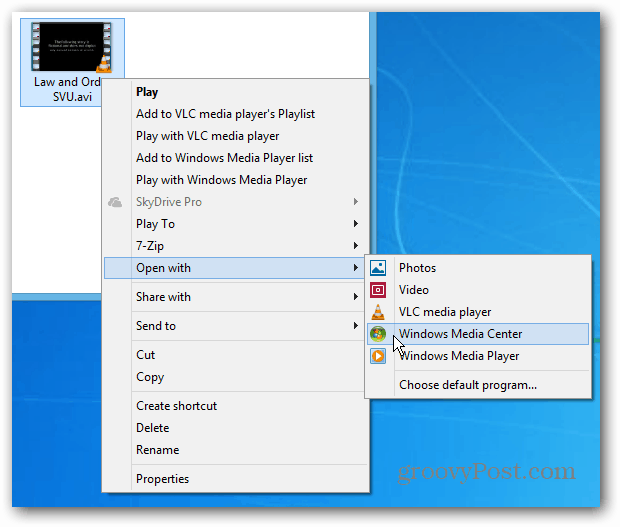
Task: Click Choose default program...
Action: pyautogui.click(x=478, y=385)
